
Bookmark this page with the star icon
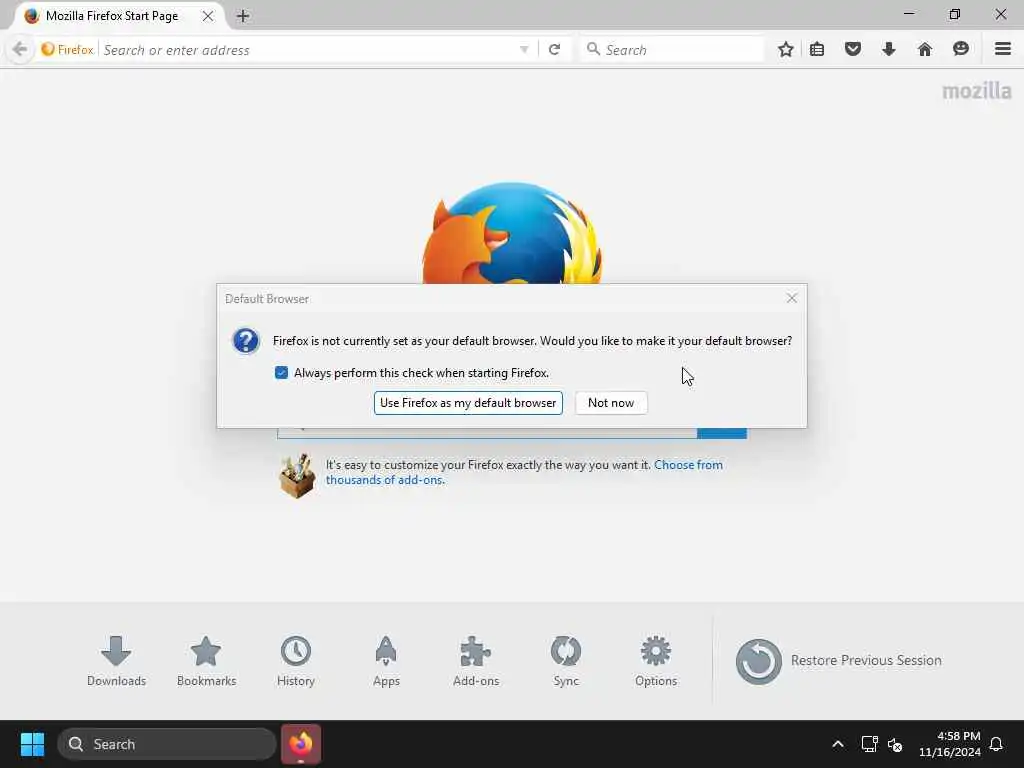(786, 50)
